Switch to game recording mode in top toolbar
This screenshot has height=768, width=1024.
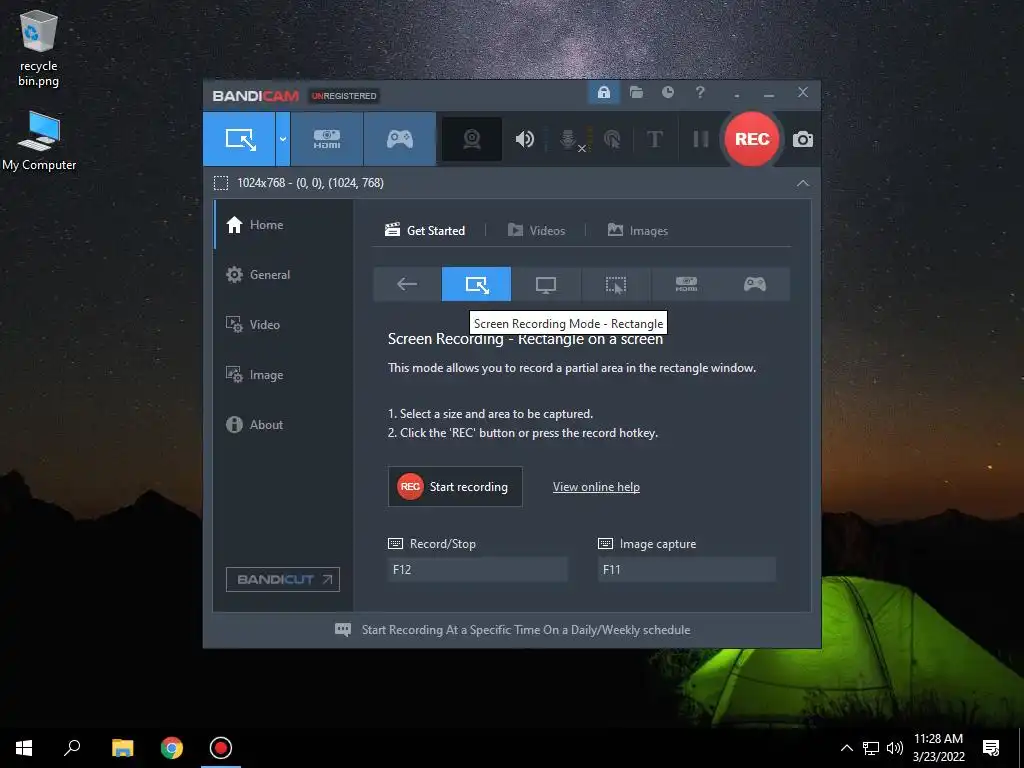coord(400,139)
